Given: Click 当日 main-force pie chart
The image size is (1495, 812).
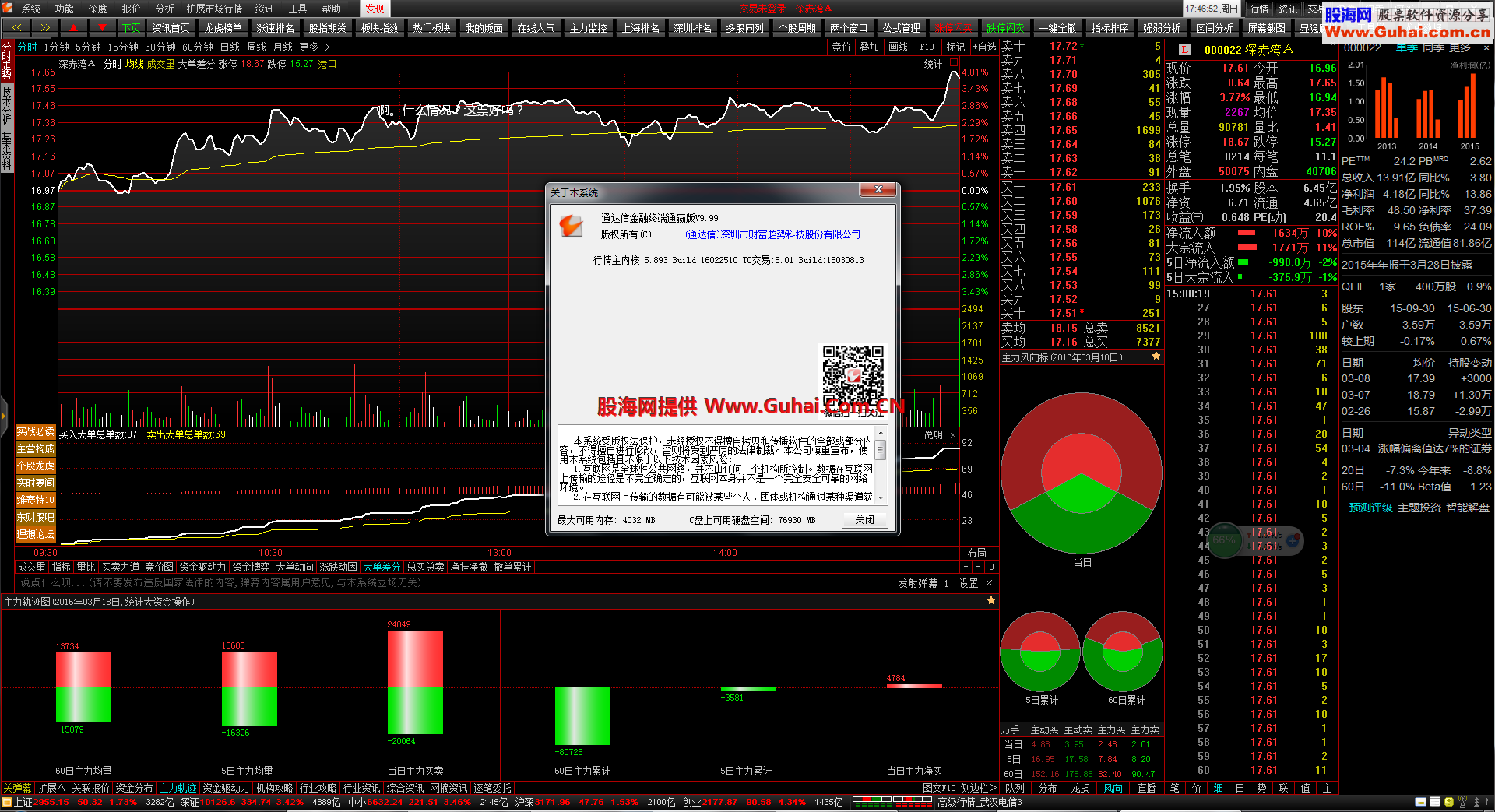Looking at the screenshot, I should pos(1082,473).
